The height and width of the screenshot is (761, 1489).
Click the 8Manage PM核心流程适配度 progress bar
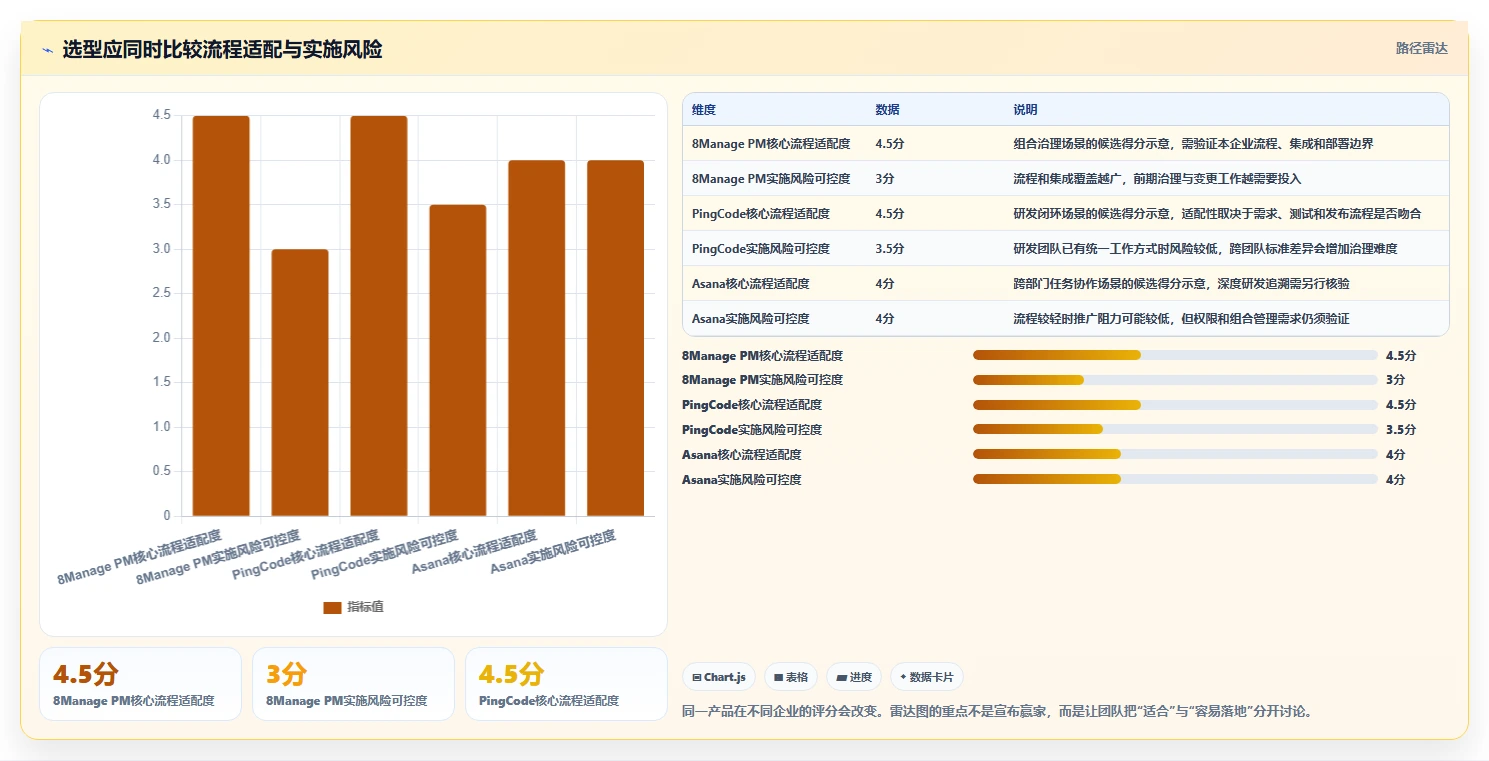(1175, 355)
